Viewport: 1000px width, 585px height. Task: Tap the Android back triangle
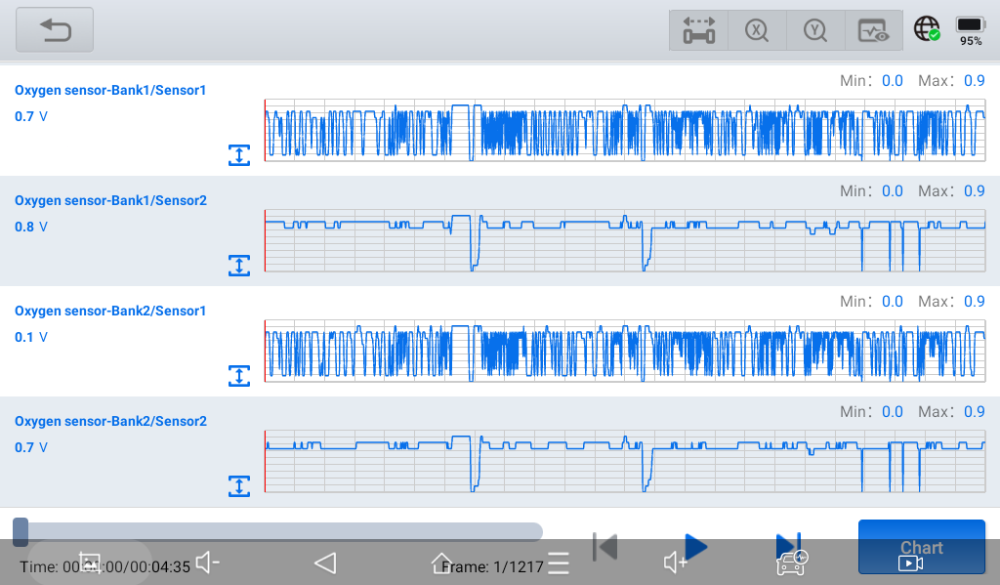pos(325,563)
